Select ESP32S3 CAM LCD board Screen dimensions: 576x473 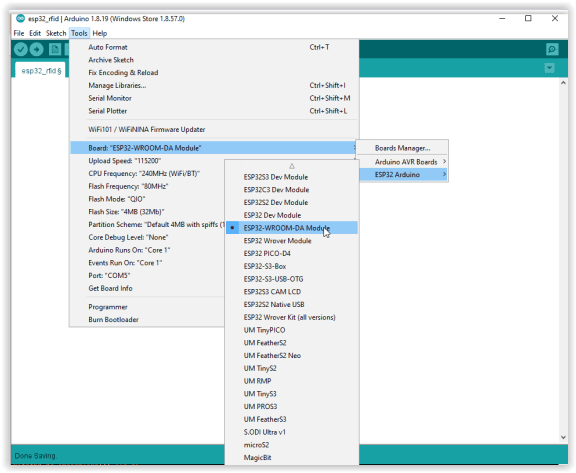click(292, 292)
